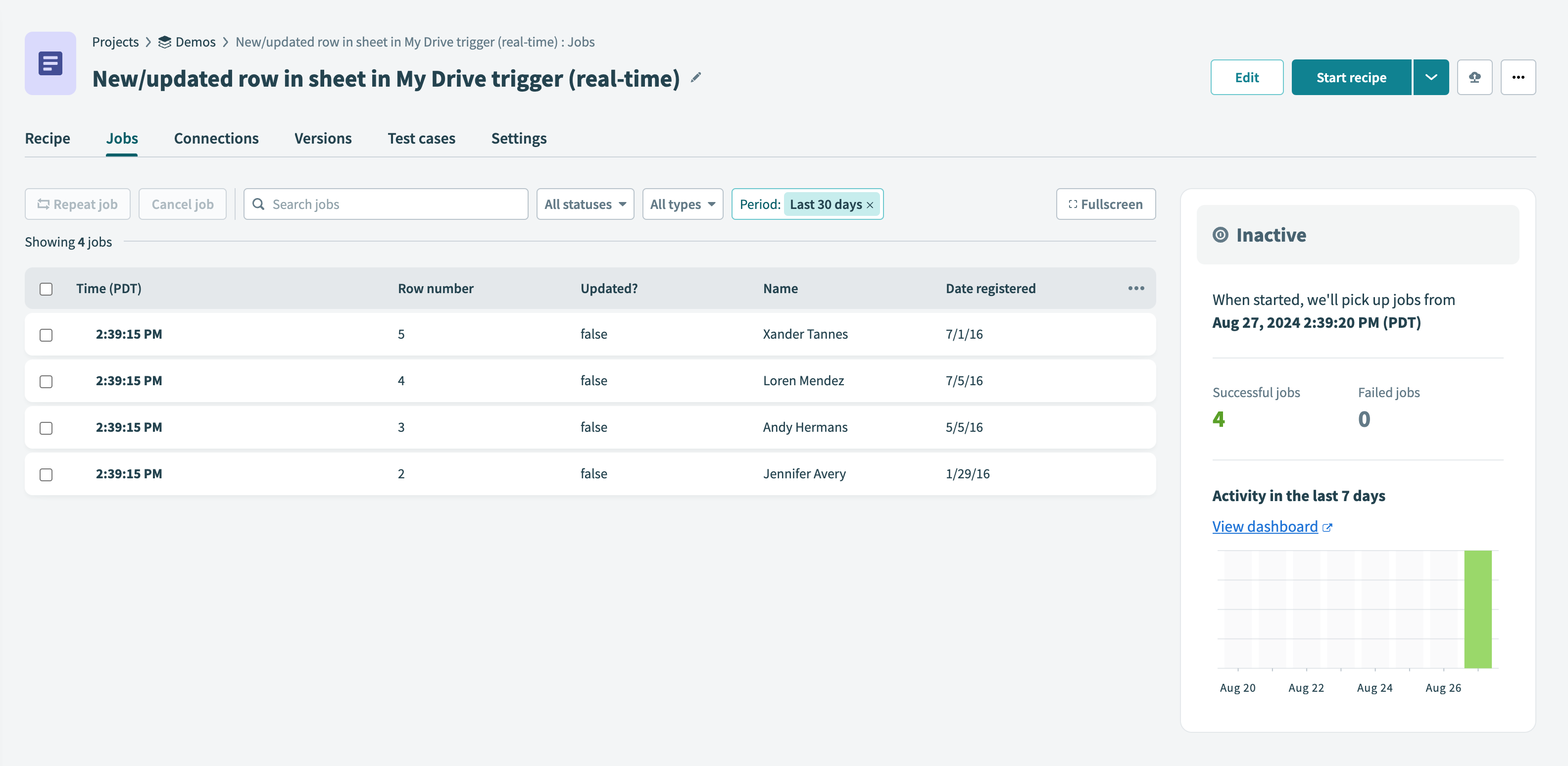
Task: Click the pencil icon beside the recipe title
Action: pos(696,77)
